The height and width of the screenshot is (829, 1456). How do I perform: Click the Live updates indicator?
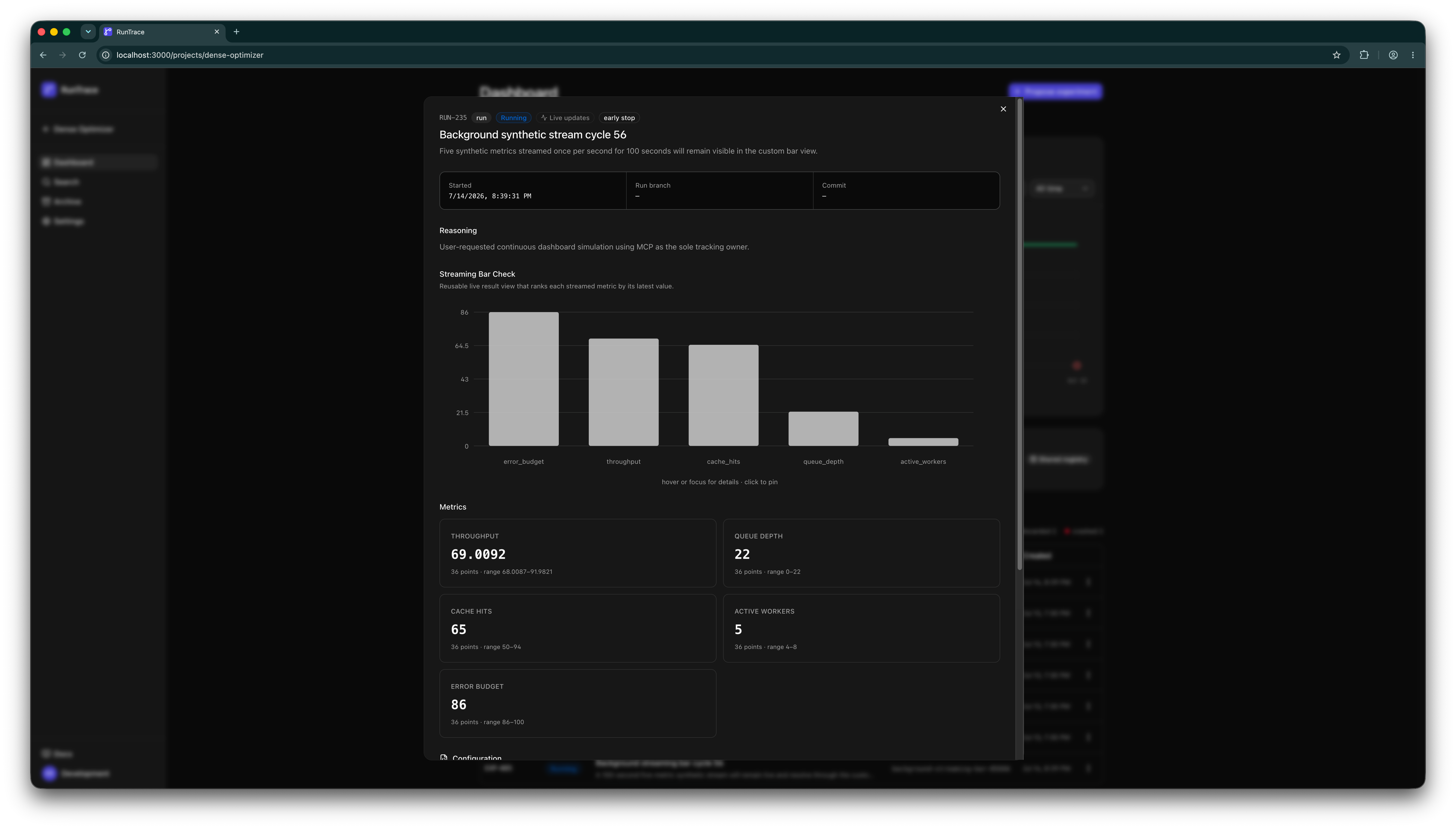tap(565, 118)
